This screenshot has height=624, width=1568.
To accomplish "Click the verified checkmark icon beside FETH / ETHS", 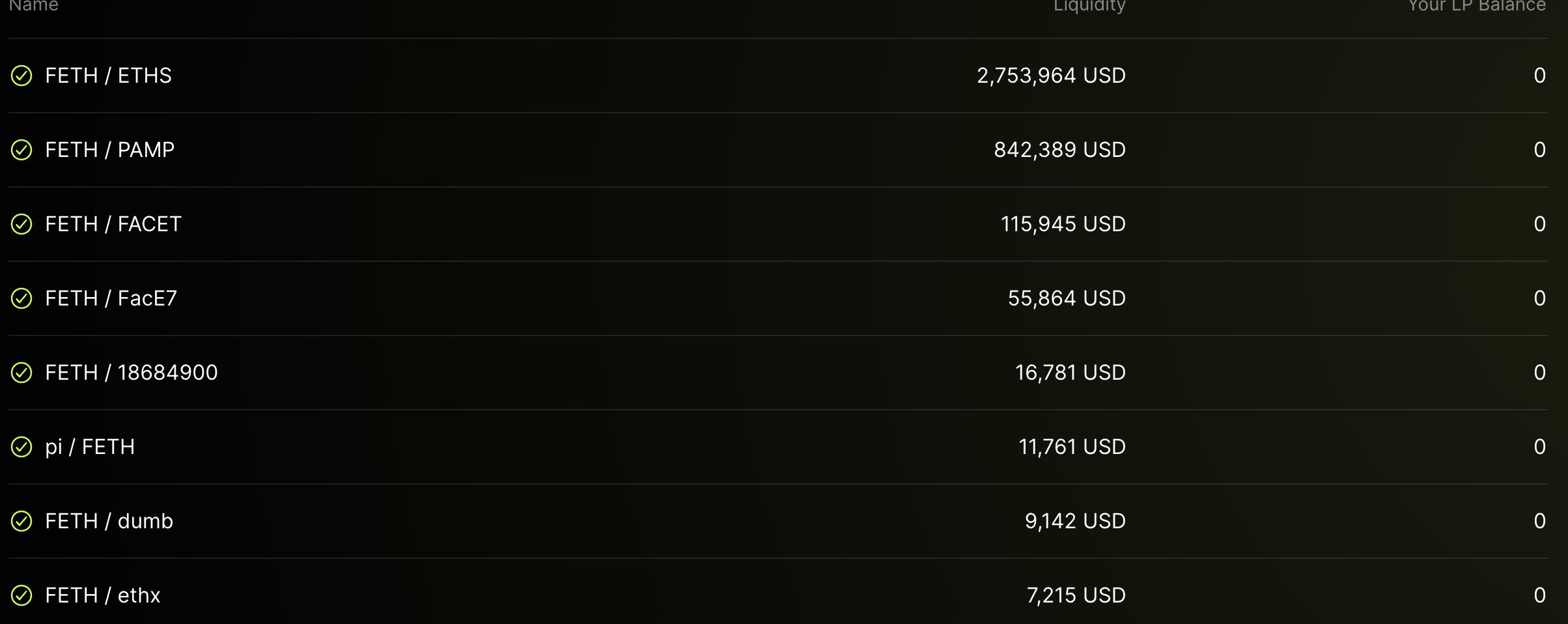I will point(21,76).
